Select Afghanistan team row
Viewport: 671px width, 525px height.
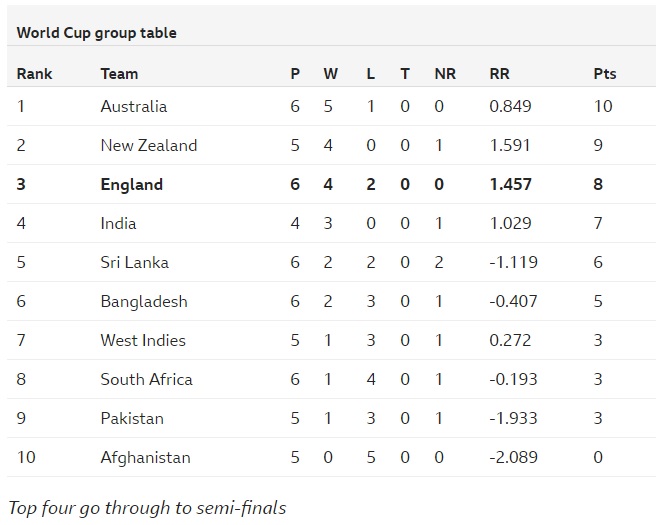pyautogui.click(x=144, y=457)
